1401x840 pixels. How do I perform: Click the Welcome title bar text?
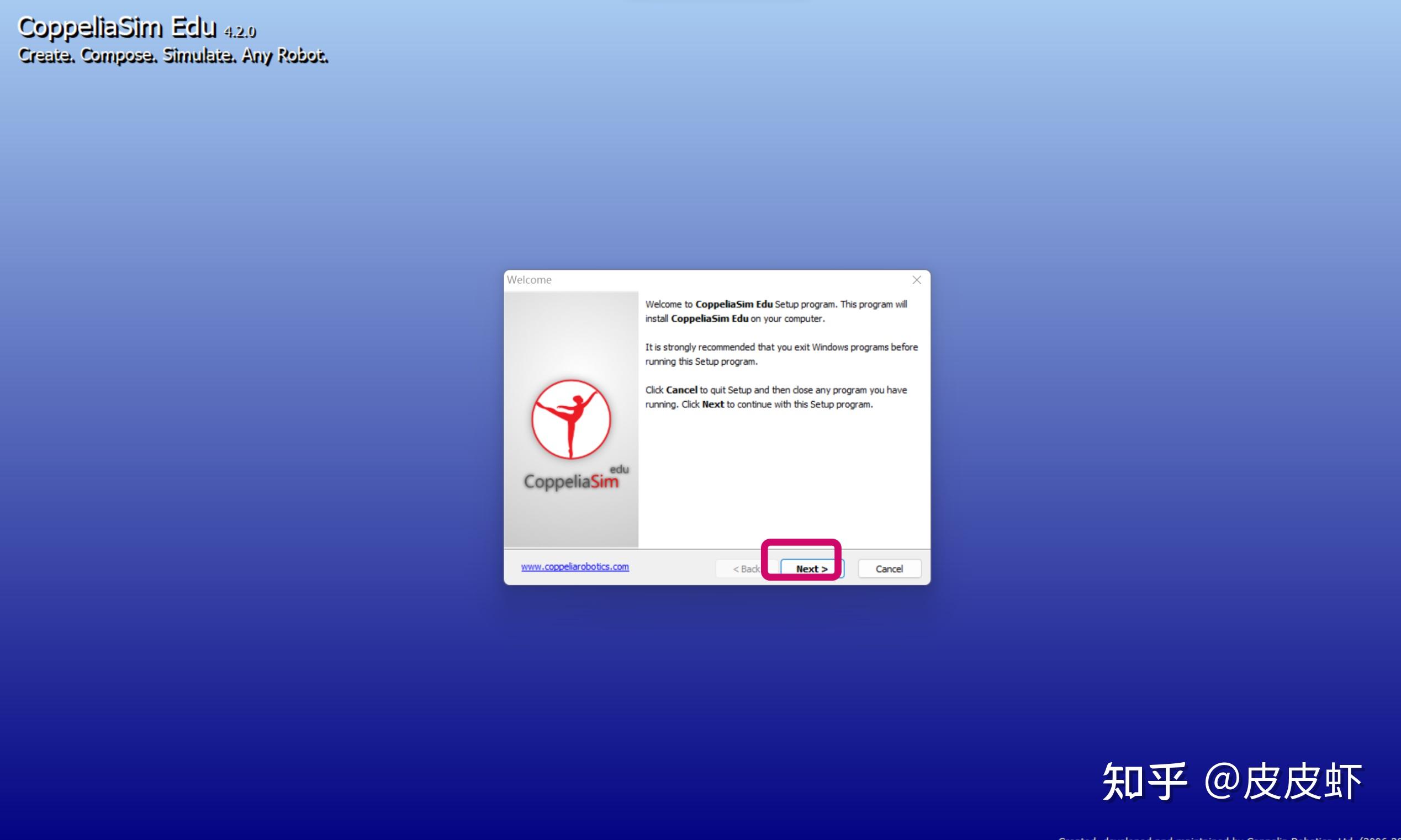tap(529, 280)
